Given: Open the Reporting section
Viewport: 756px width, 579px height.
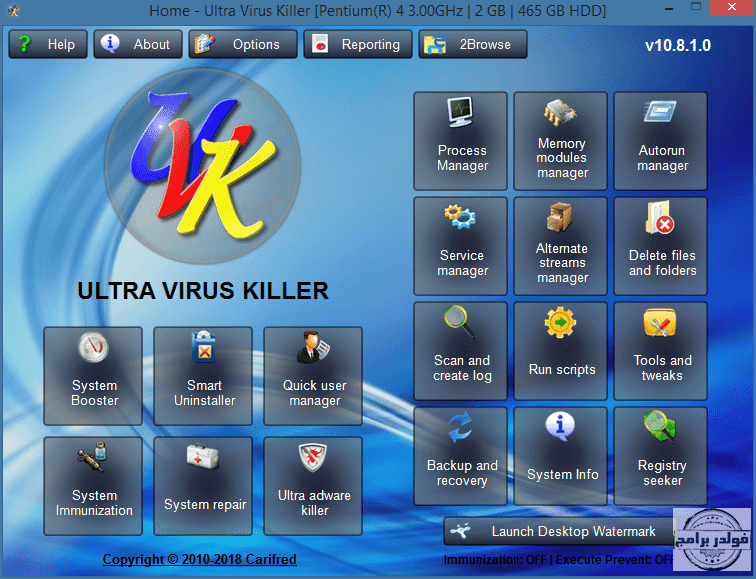Looking at the screenshot, I should (358, 44).
